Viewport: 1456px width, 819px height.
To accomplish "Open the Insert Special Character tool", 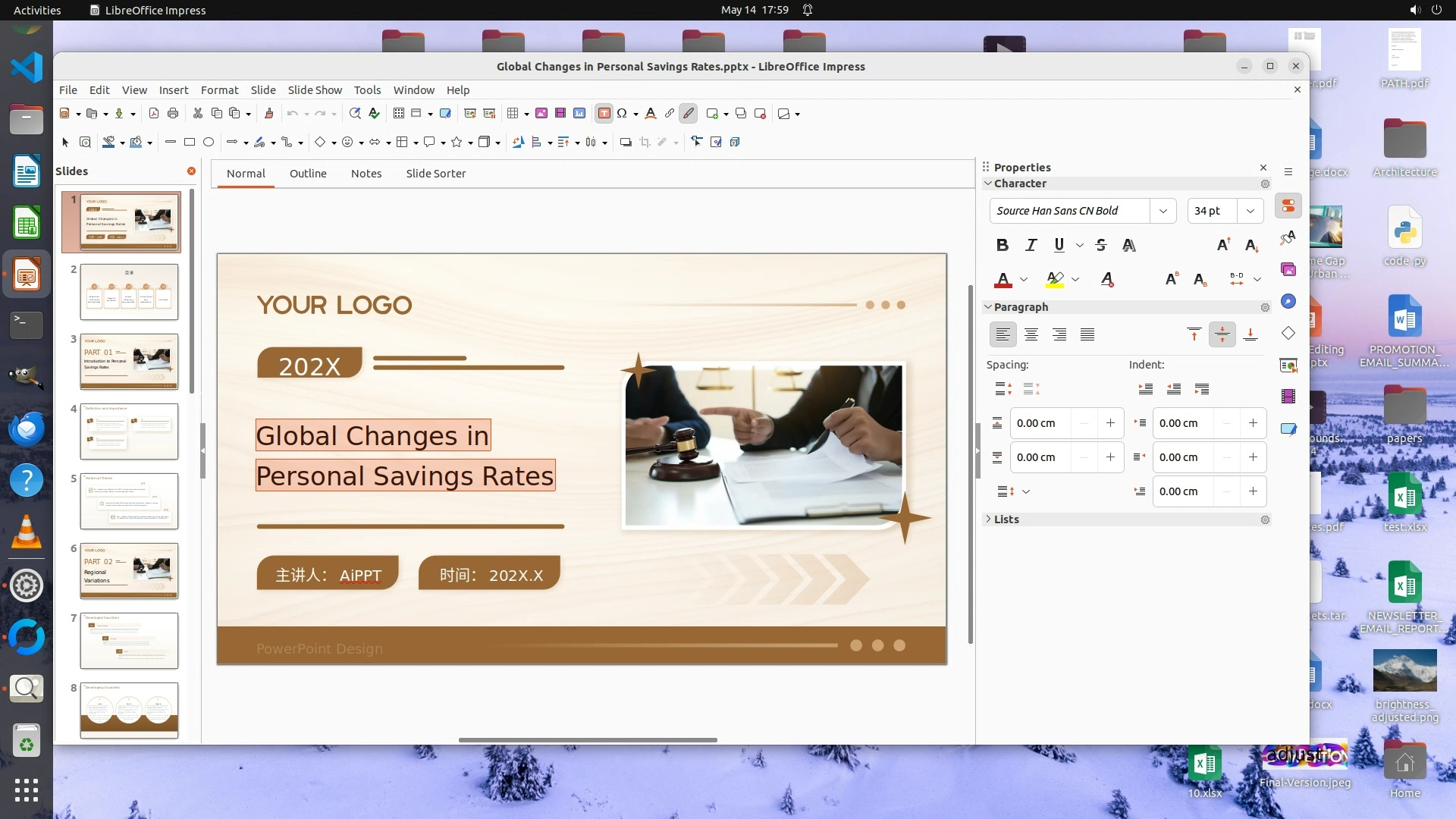I will (x=622, y=114).
